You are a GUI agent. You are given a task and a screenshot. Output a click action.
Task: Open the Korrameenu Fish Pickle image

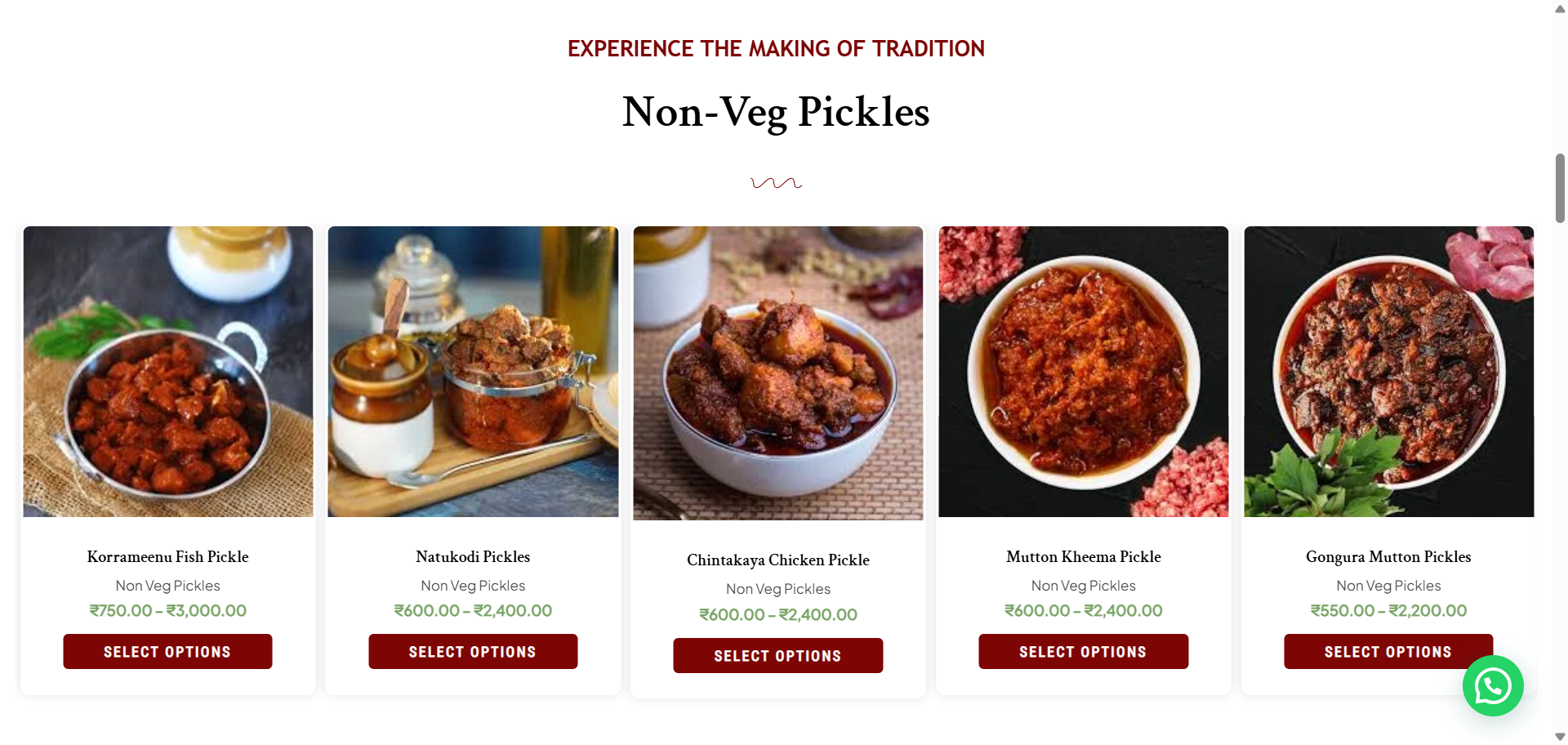168,372
